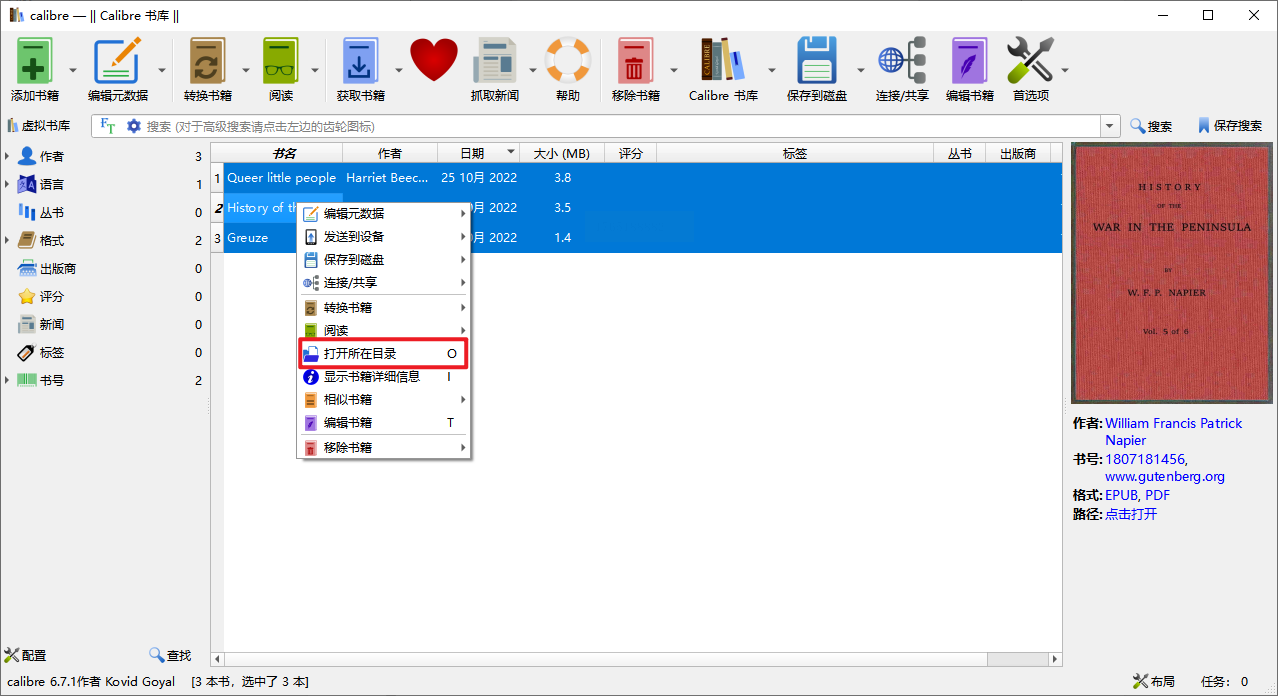Open dropdown arrow next to Save to disk
Viewport: 1278px width, 696px height.
(x=860, y=70)
